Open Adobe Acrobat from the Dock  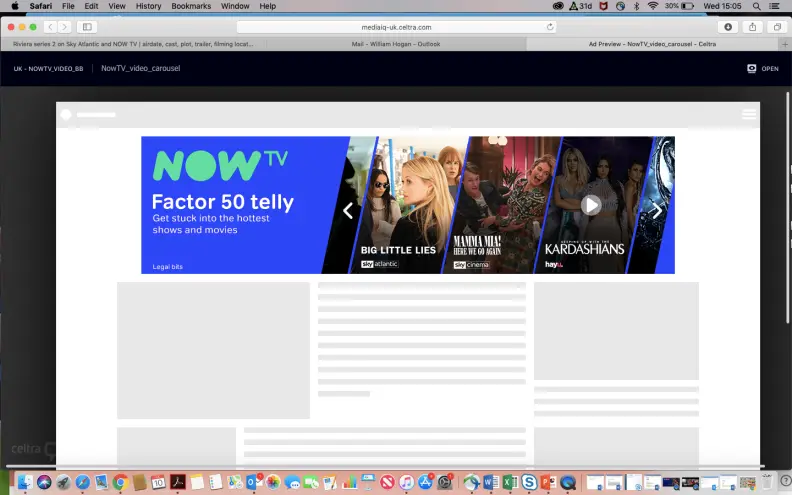coord(177,482)
